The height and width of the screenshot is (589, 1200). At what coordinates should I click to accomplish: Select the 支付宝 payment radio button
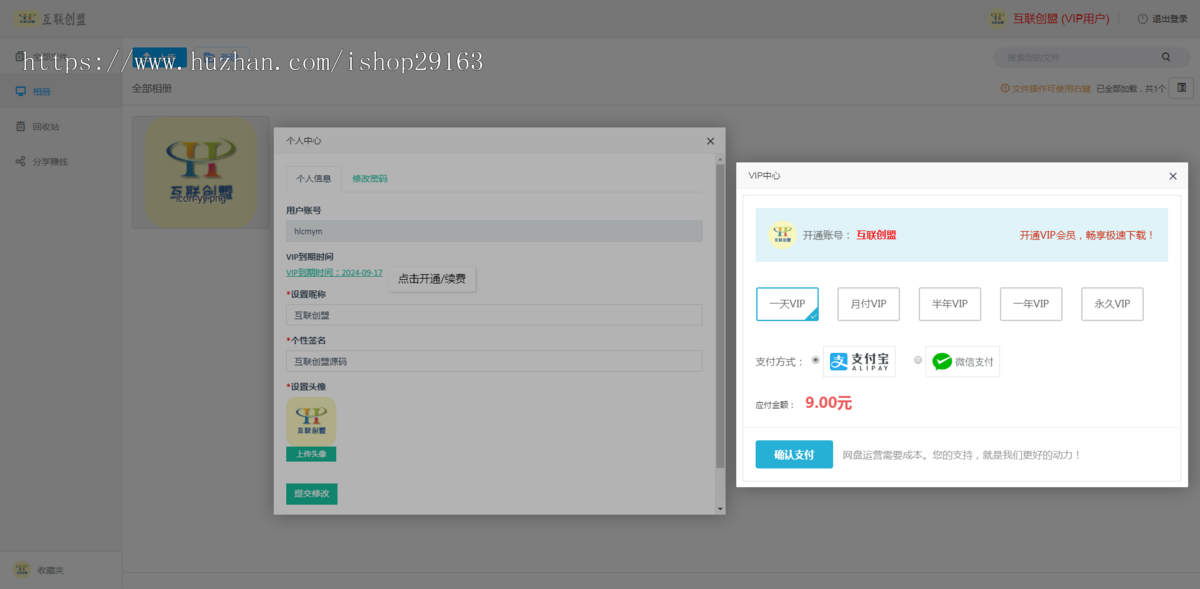pyautogui.click(x=815, y=360)
